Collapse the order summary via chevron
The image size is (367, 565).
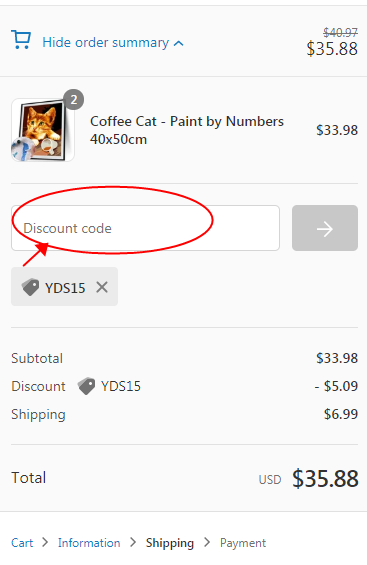(179, 44)
